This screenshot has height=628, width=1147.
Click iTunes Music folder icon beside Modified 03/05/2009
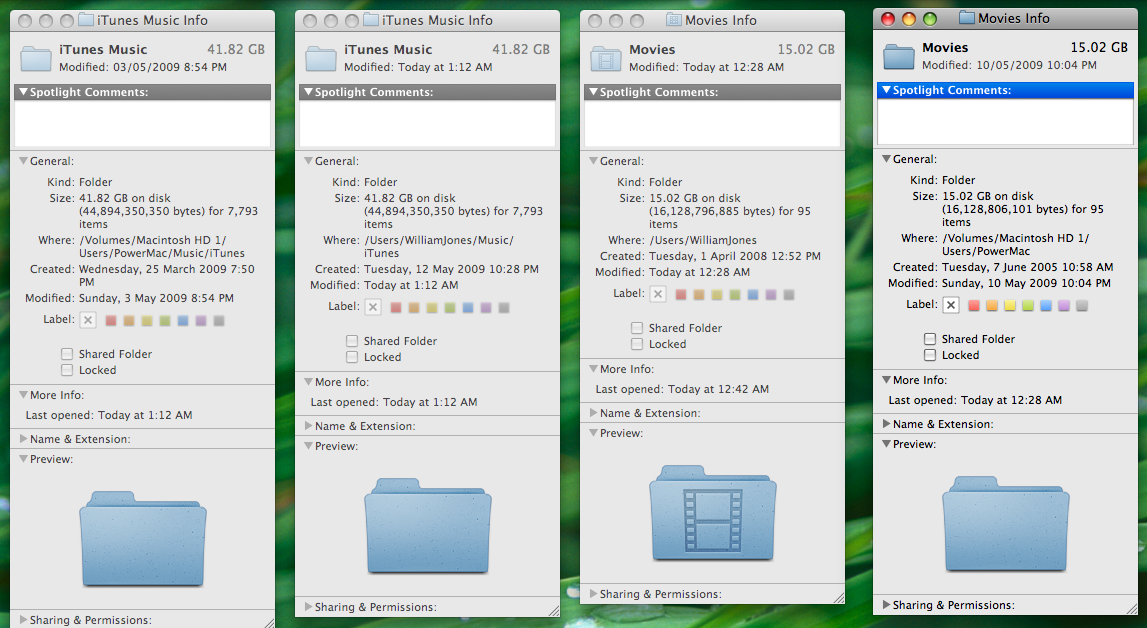click(x=35, y=58)
